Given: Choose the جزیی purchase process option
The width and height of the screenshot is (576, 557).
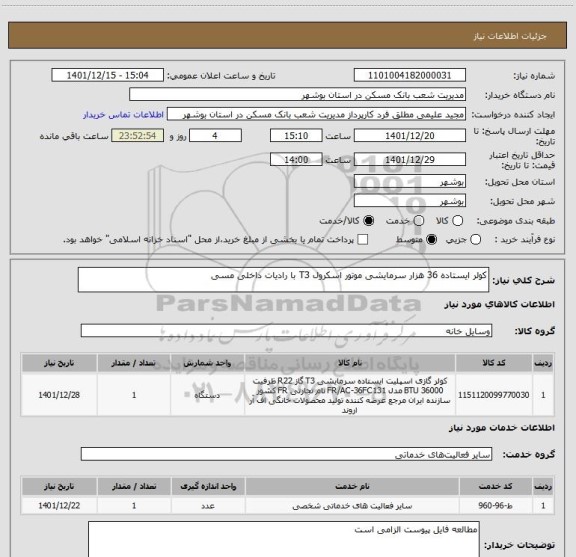Looking at the screenshot, I should (475, 240).
